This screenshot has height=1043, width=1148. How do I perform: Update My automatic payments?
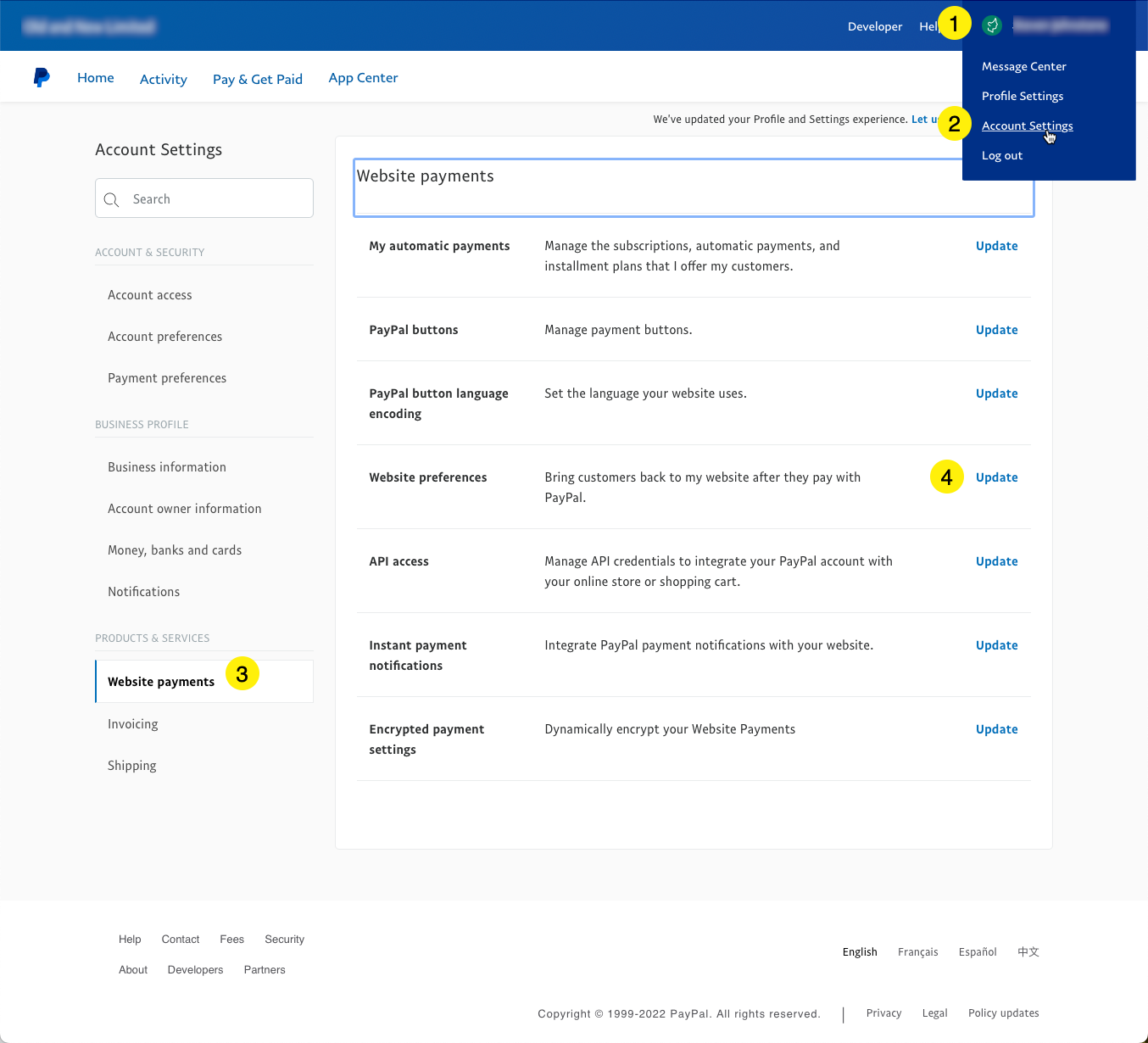997,246
